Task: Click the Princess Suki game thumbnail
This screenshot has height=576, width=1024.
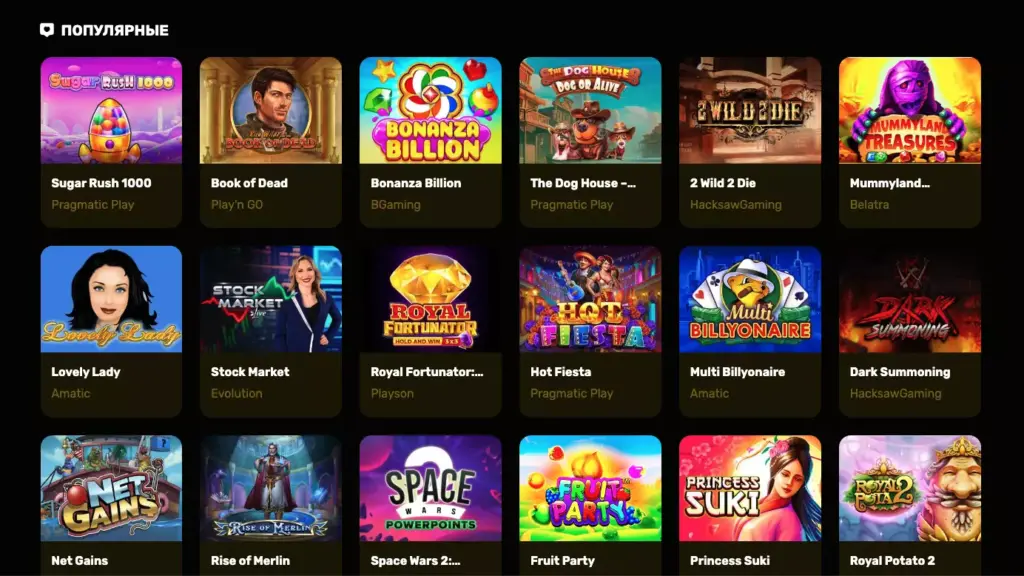Action: [x=750, y=488]
